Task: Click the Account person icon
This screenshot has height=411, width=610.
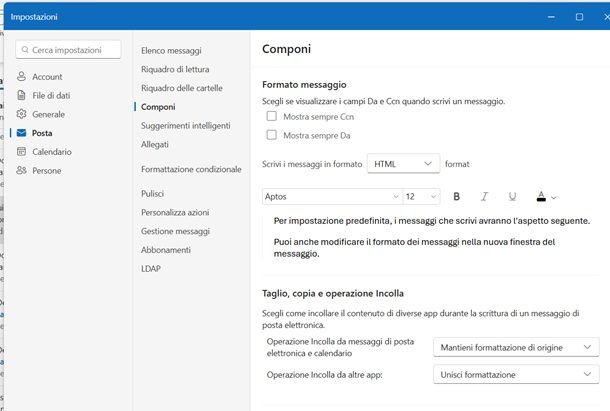Action: [x=21, y=76]
